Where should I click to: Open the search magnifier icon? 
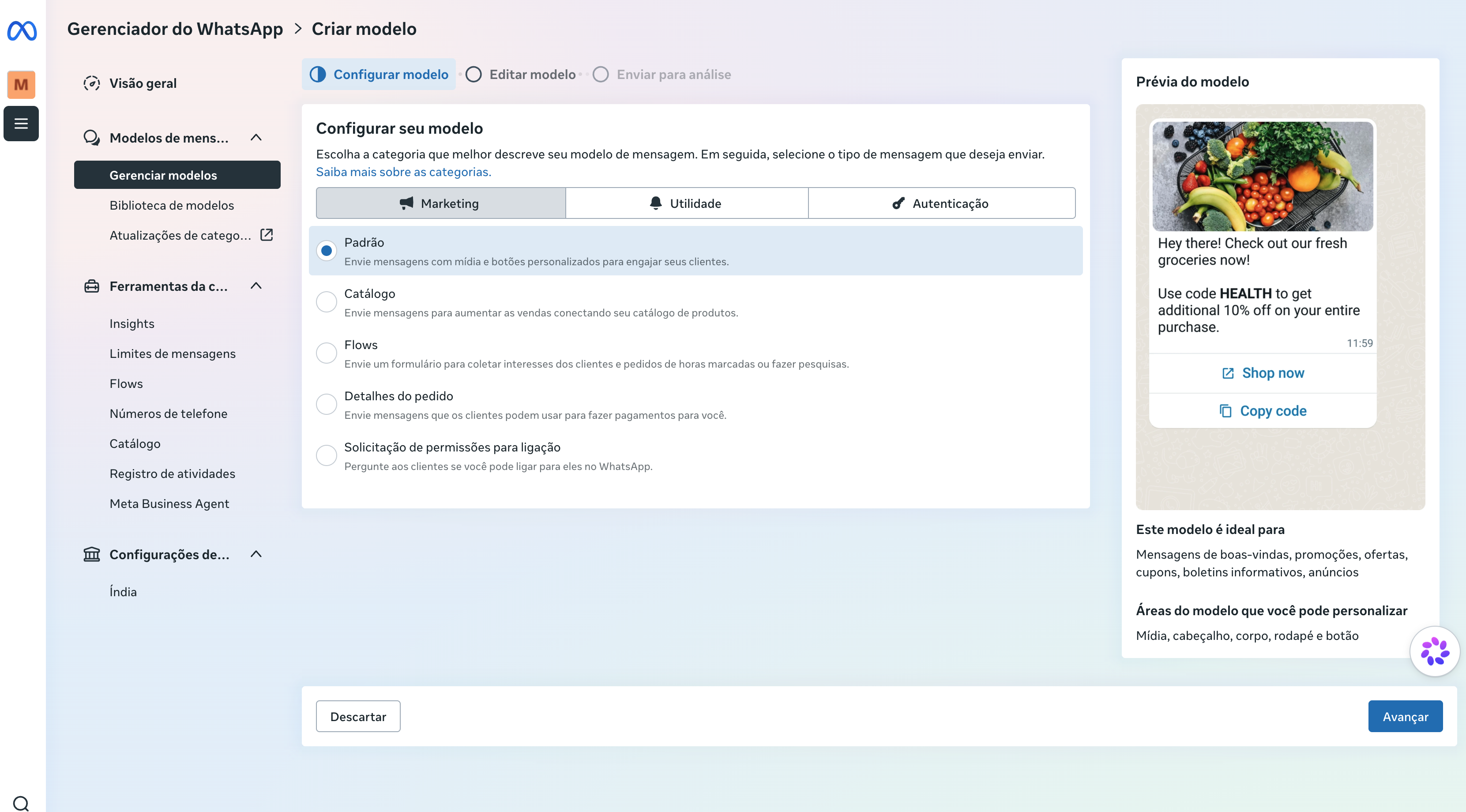point(21,803)
